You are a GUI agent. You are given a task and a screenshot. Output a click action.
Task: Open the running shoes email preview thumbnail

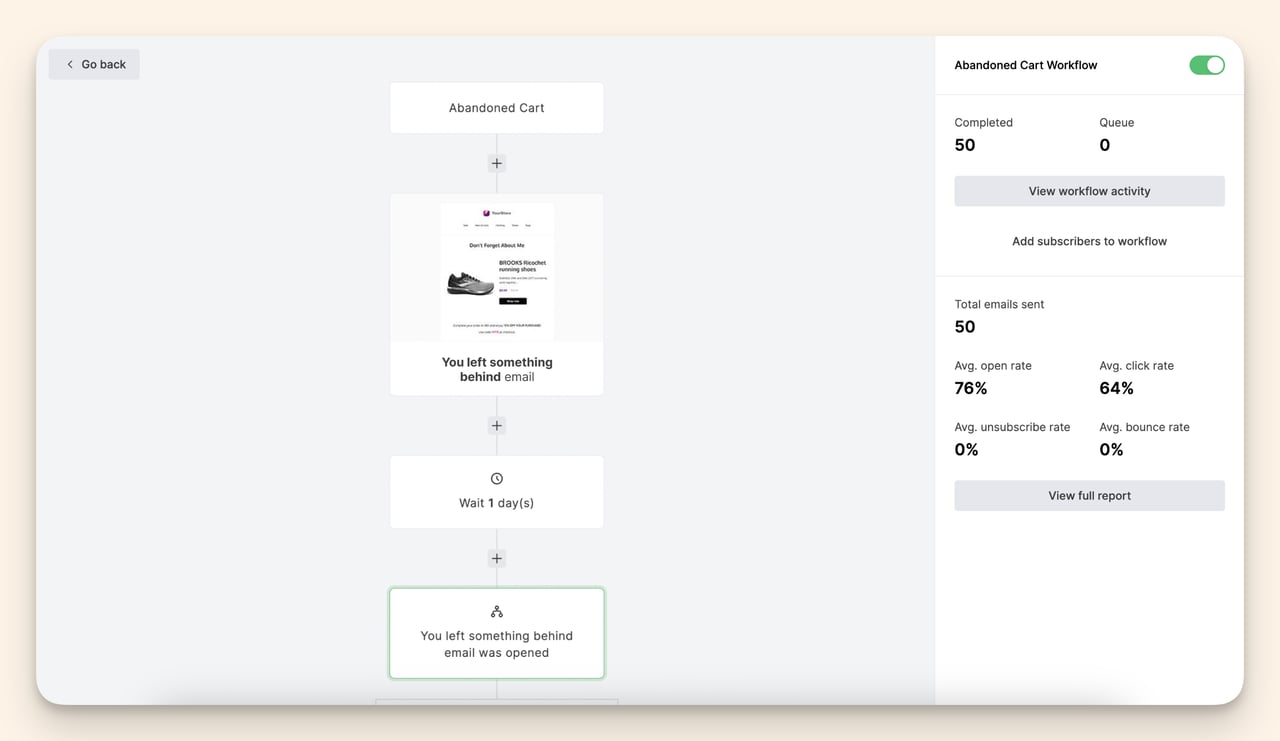pos(497,272)
